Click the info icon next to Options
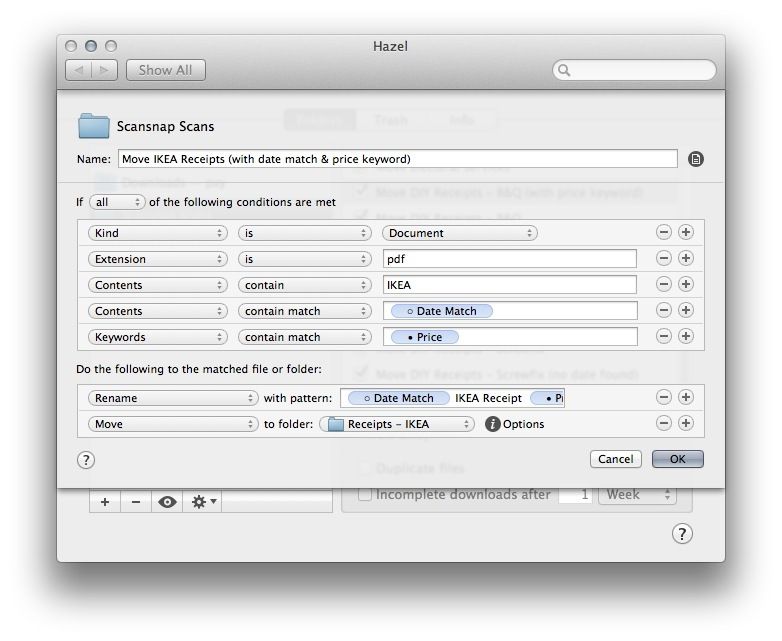This screenshot has width=782, height=641. click(x=492, y=424)
